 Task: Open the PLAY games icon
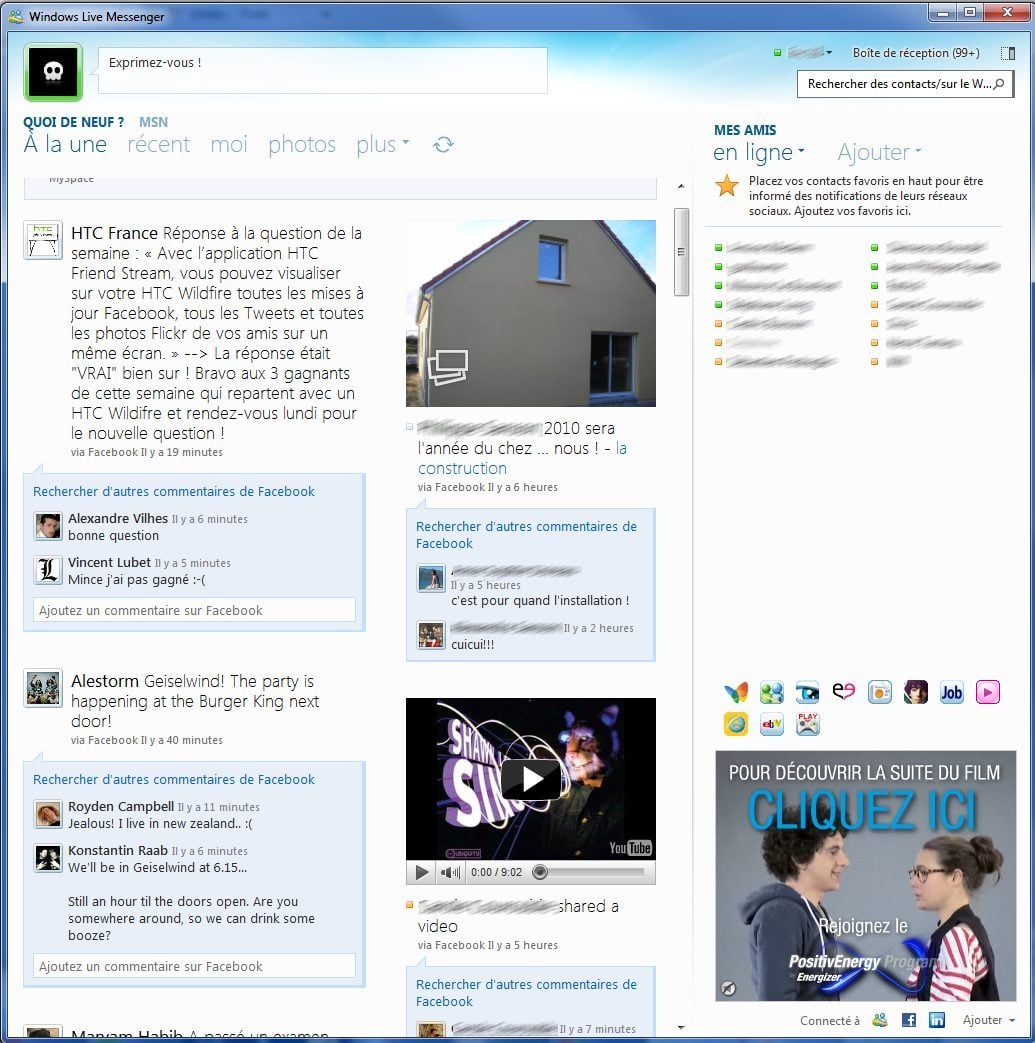(x=807, y=724)
